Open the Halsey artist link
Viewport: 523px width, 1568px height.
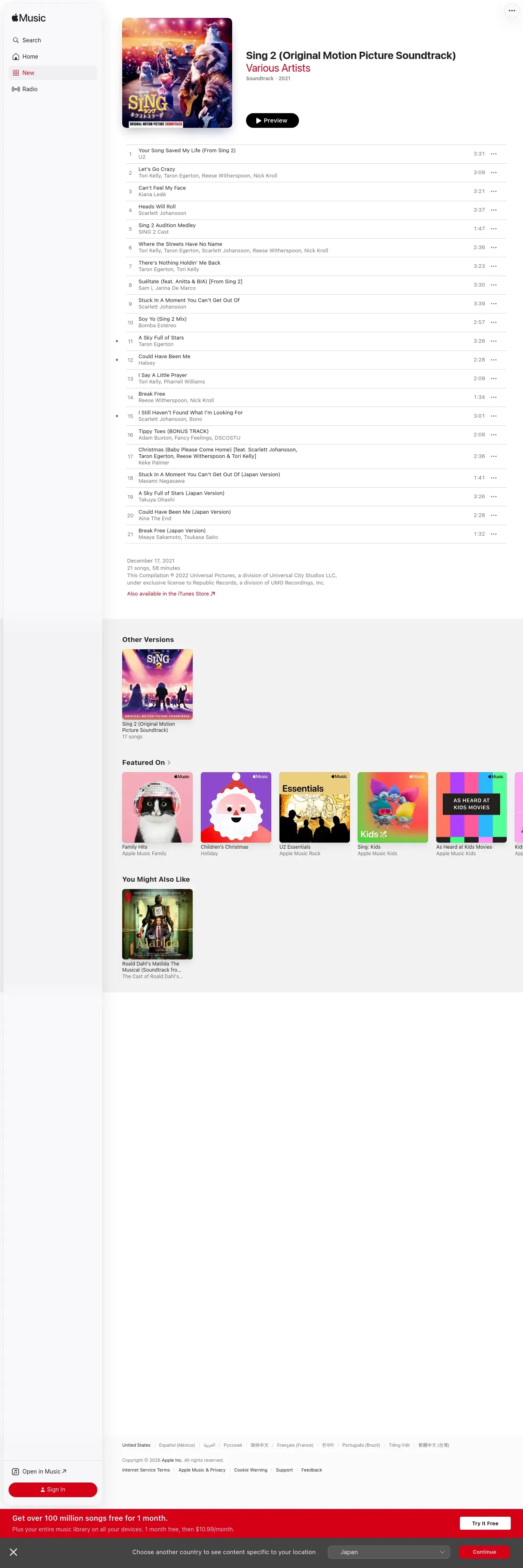pyautogui.click(x=147, y=363)
